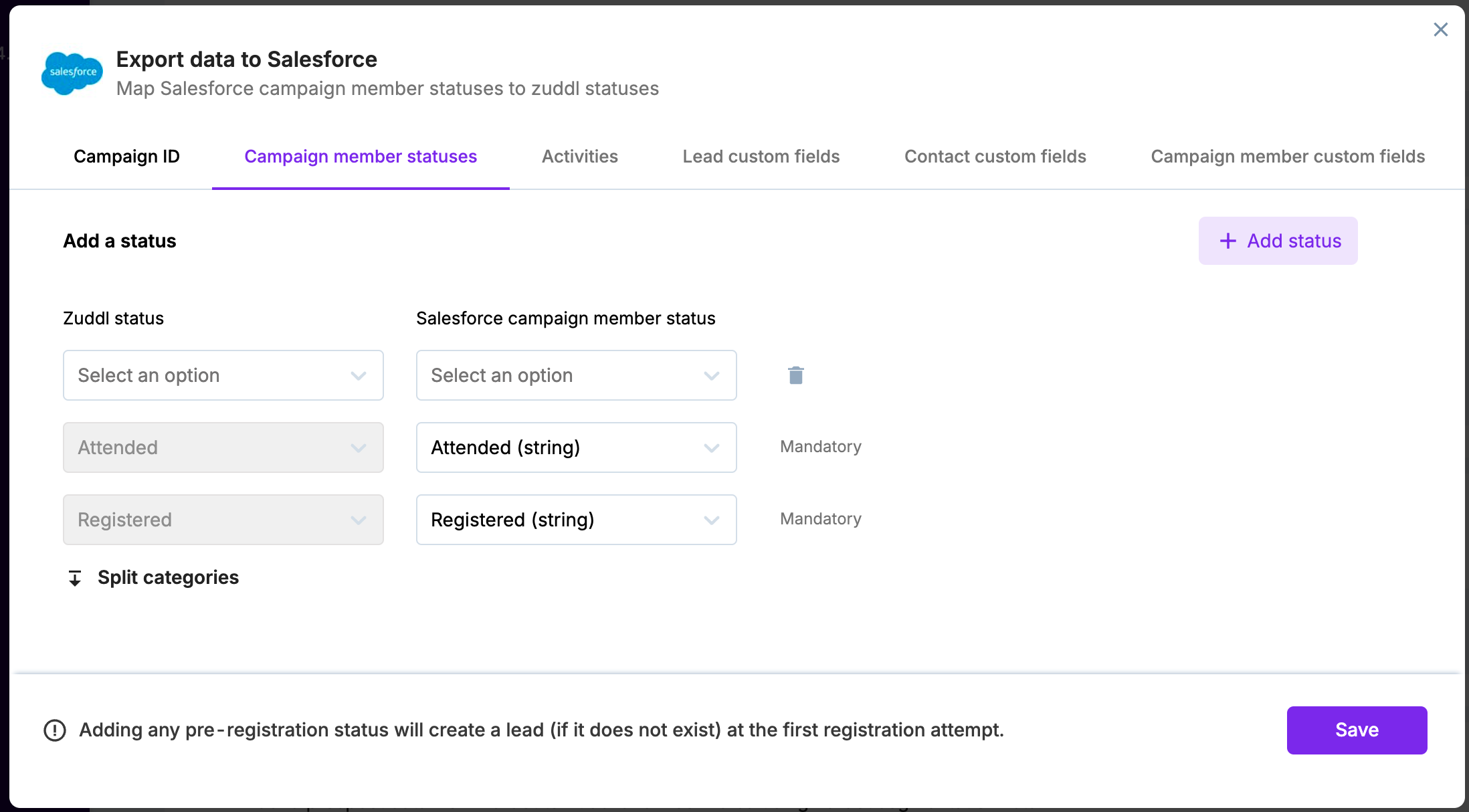1469x812 pixels.
Task: Expand the Registered (string) dropdown
Action: (x=576, y=520)
